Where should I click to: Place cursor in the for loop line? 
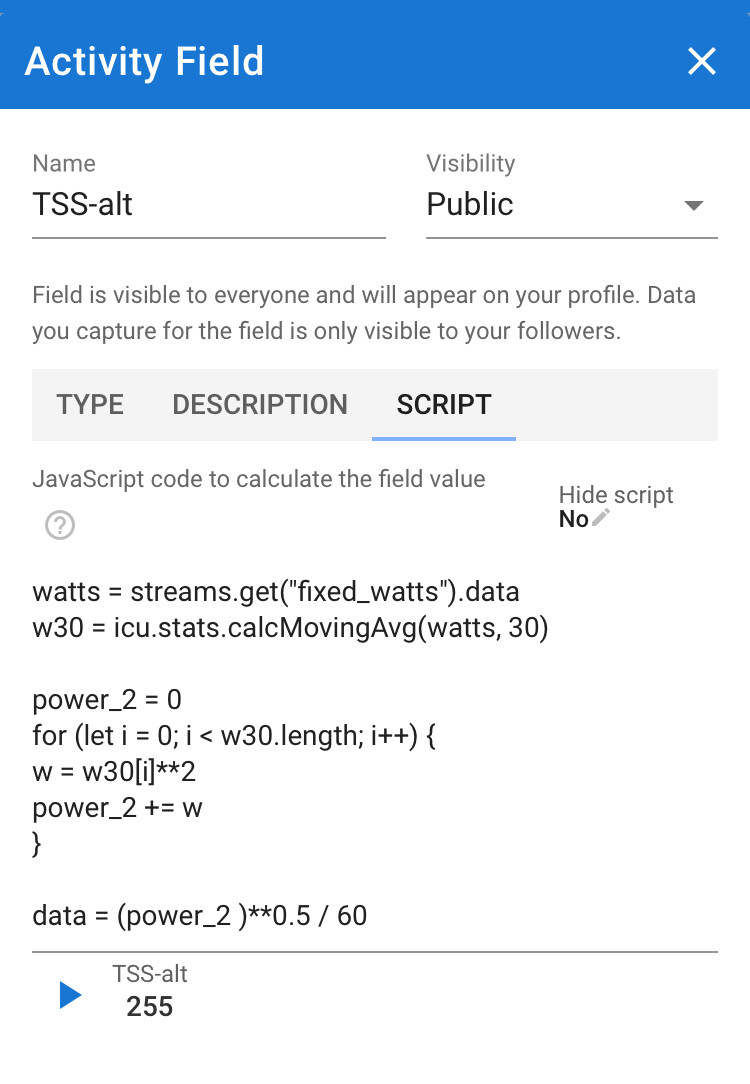(x=234, y=736)
